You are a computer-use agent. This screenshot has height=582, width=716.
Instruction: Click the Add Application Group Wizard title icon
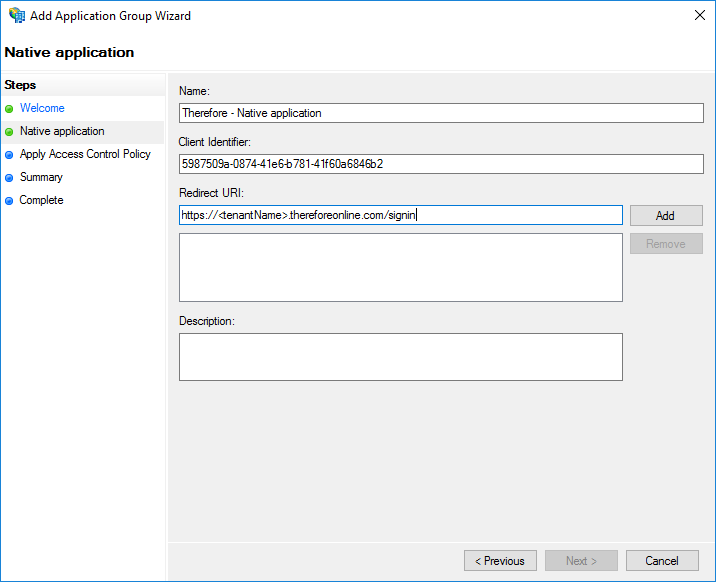click(16, 16)
